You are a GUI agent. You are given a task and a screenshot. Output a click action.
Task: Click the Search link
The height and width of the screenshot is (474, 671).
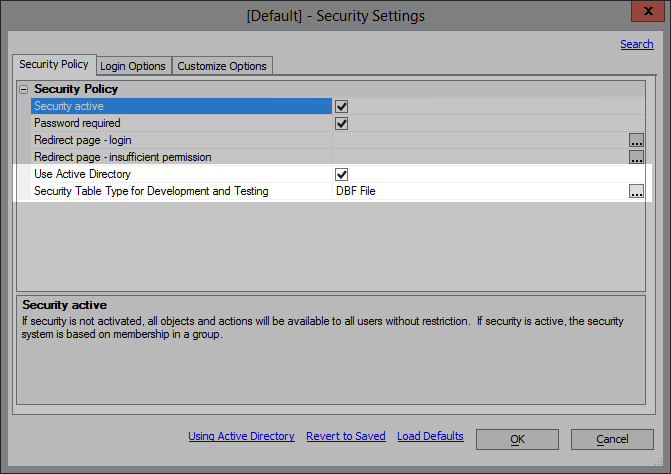pos(636,44)
